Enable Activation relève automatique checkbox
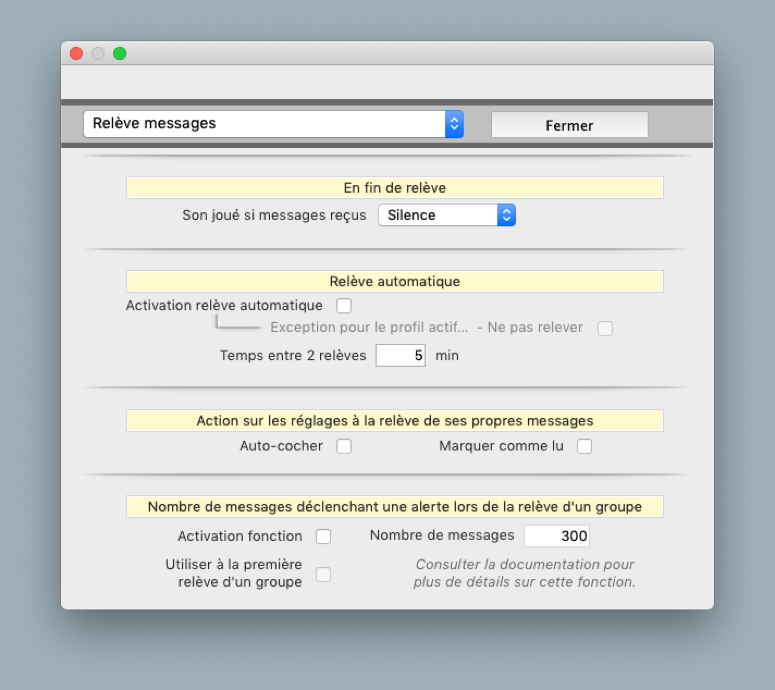The height and width of the screenshot is (690, 775). point(344,305)
